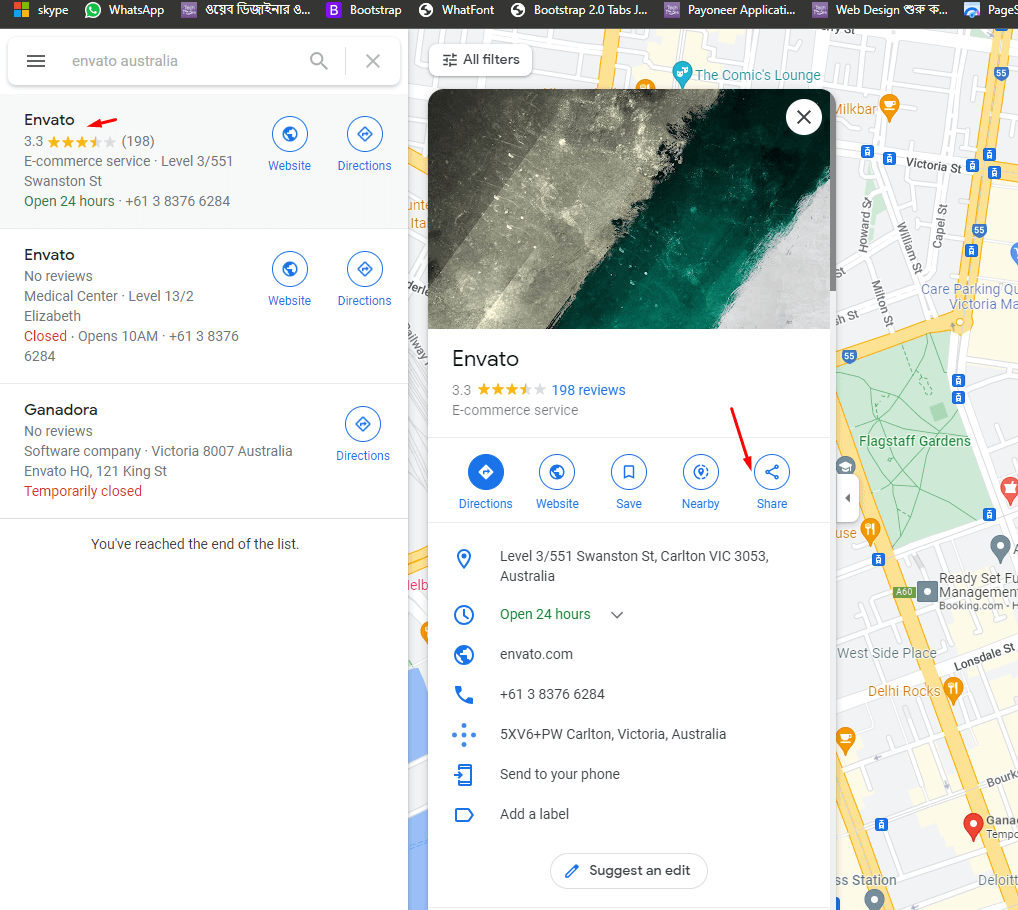Click the 198 reviews link
The image size is (1018, 910).
(x=588, y=390)
